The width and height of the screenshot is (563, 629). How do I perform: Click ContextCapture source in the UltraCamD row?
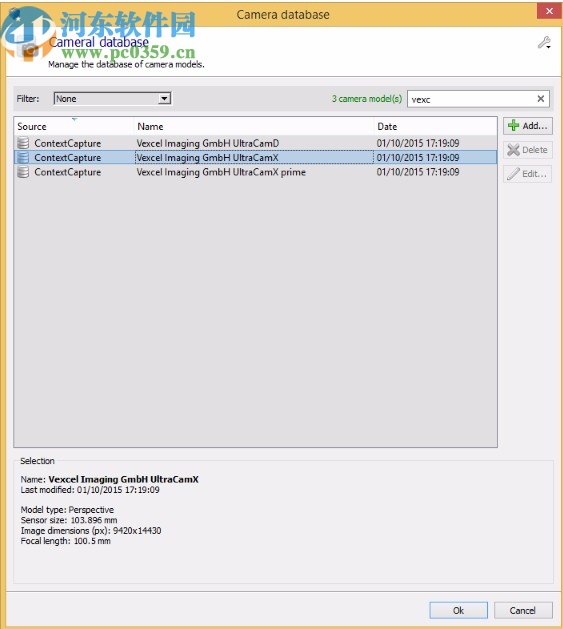(67, 143)
